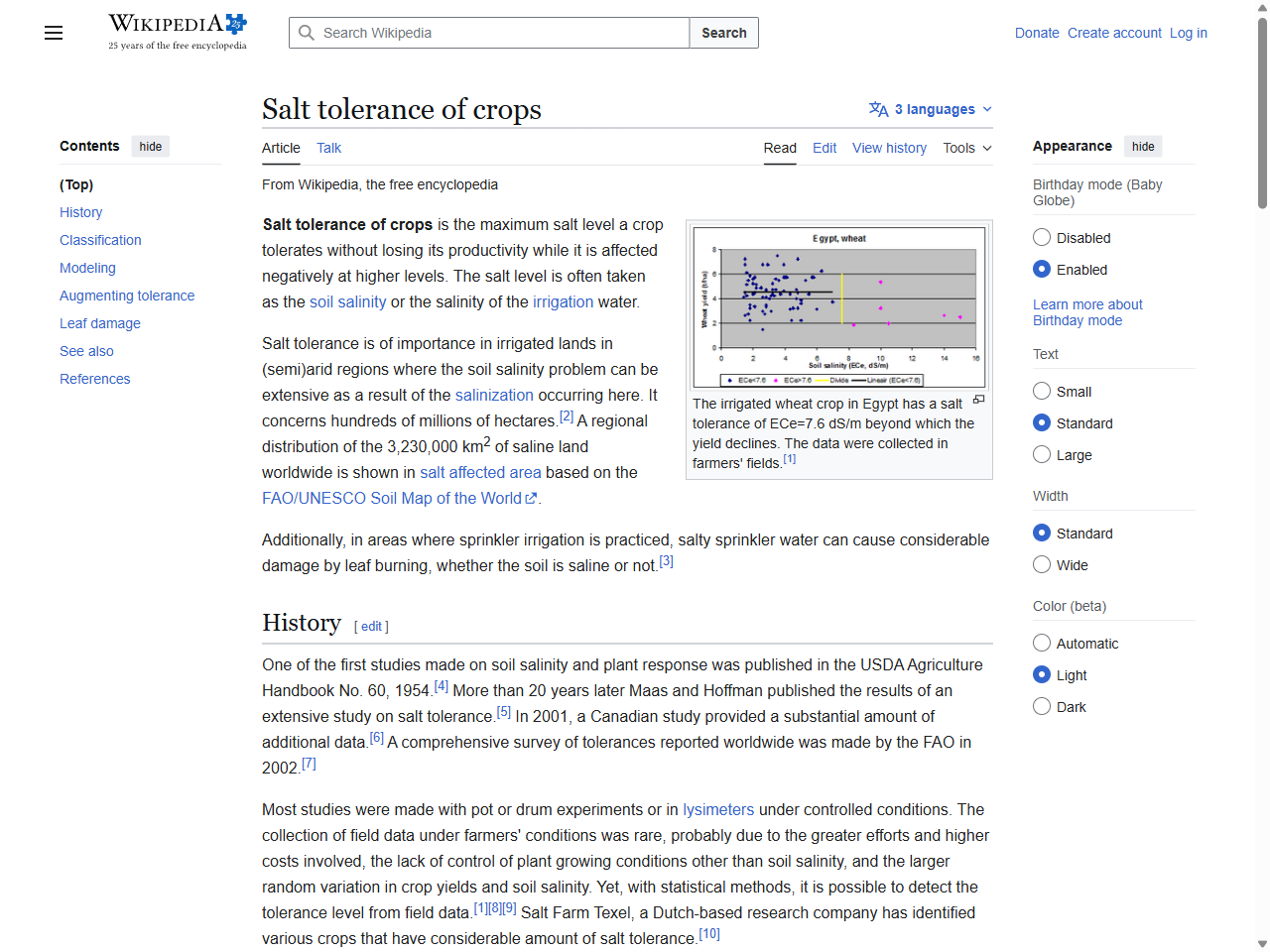The image size is (1270, 952).
Task: Click the language translate icon beside 3 languages
Action: (x=877, y=109)
